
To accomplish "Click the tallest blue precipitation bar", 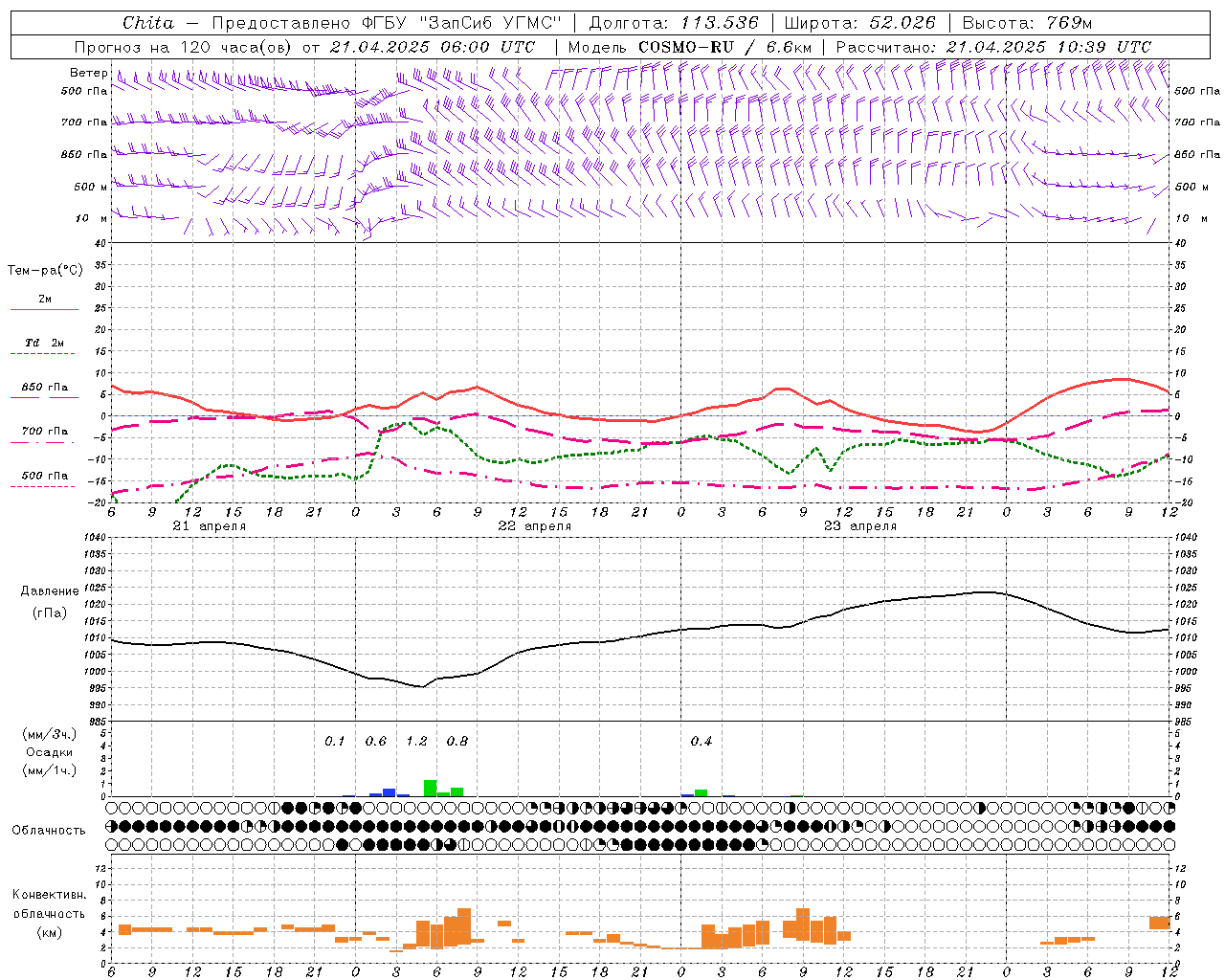I will (390, 792).
